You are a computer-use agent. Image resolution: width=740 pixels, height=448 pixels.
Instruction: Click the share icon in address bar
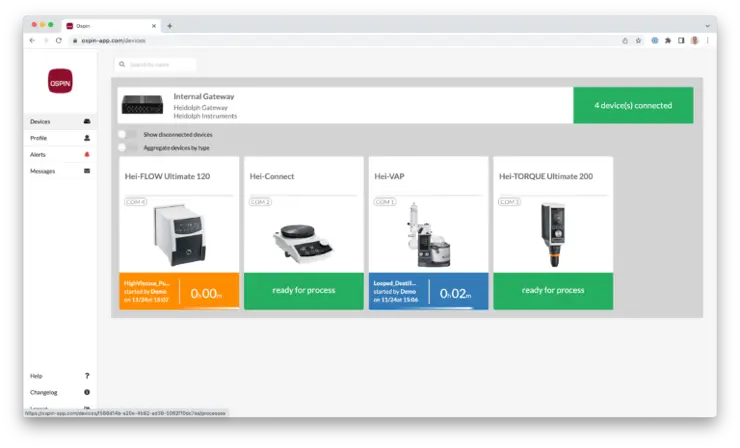625,41
